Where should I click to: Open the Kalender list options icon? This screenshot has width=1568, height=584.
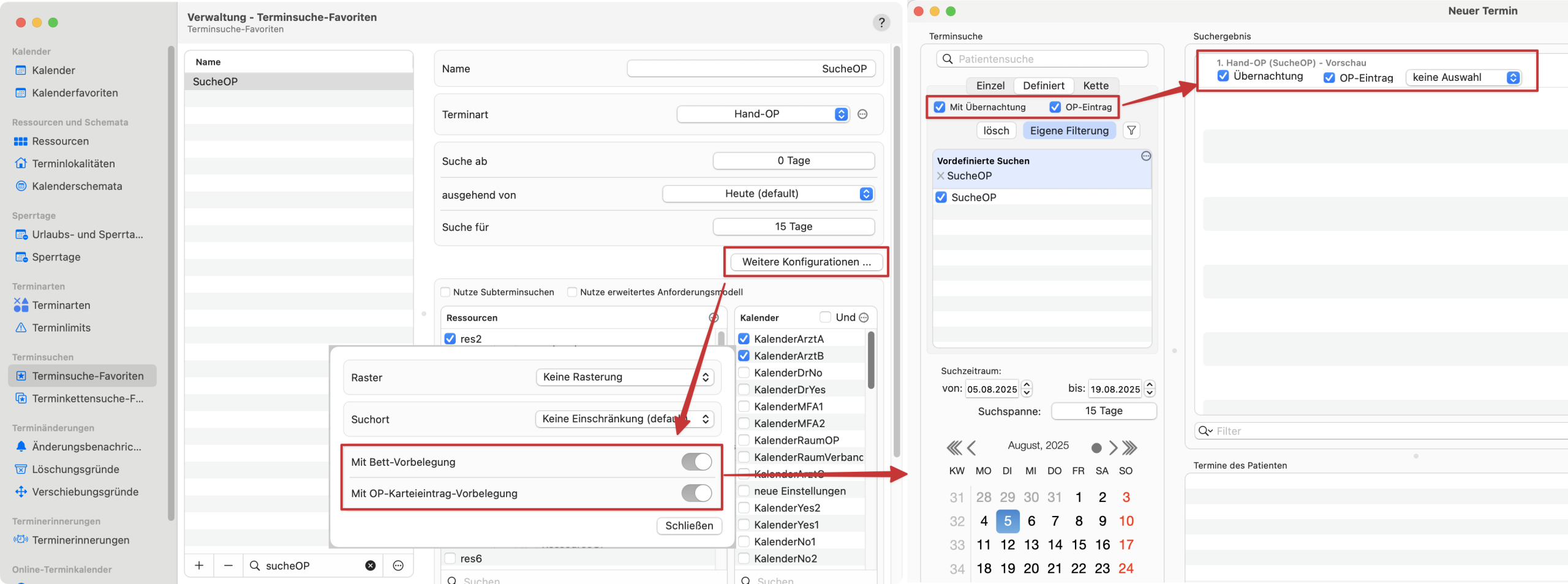864,317
